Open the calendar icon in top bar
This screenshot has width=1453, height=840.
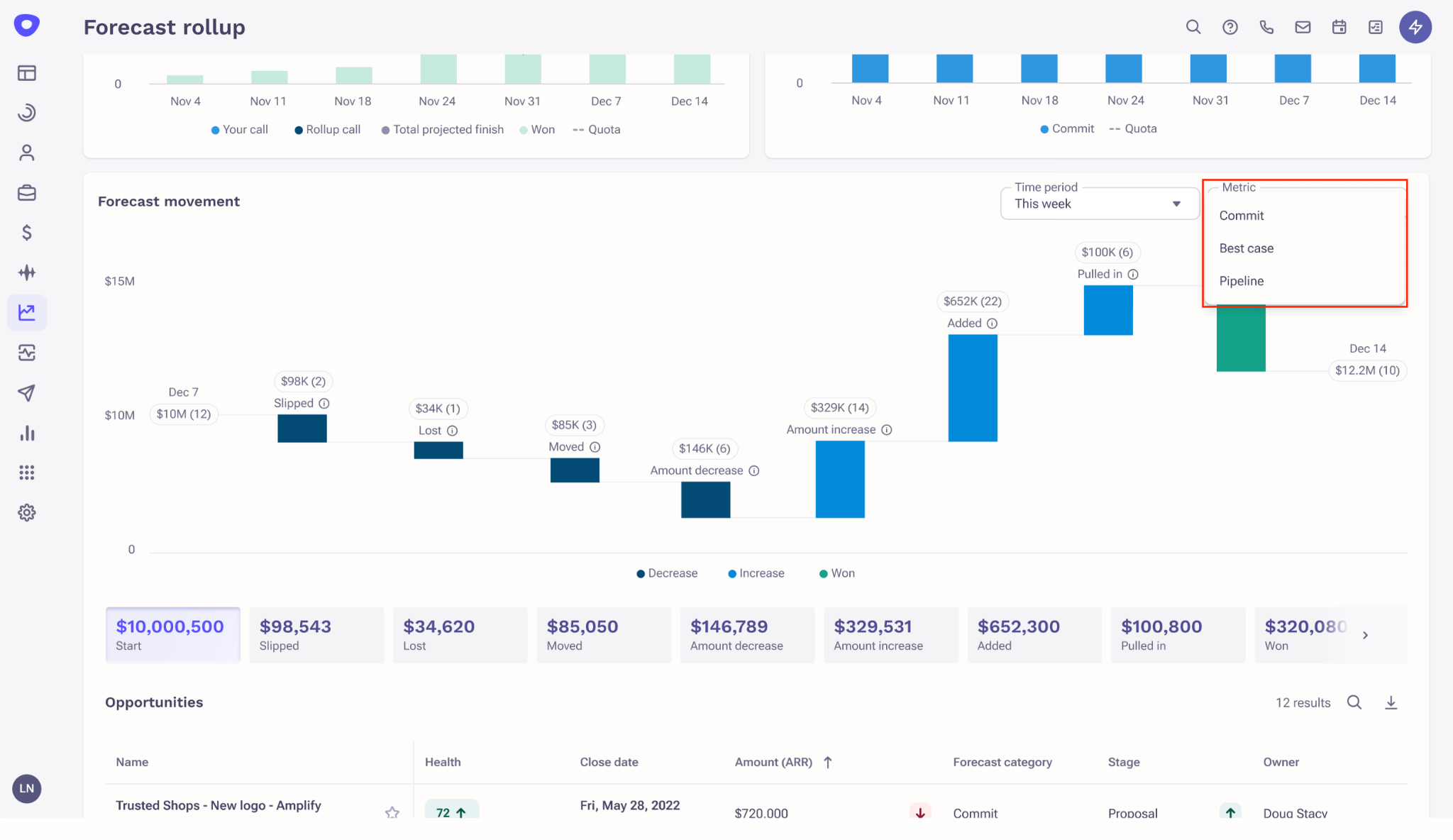[x=1339, y=27]
